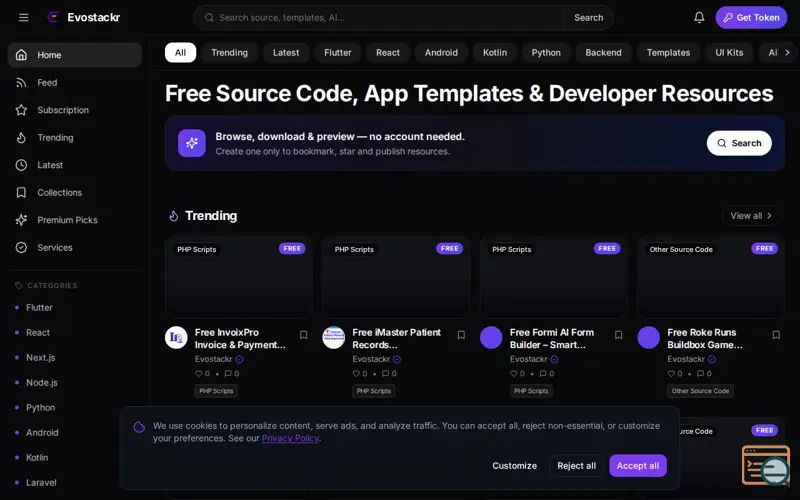Click Search button in top bar
The image size is (800, 500).
[x=588, y=17]
